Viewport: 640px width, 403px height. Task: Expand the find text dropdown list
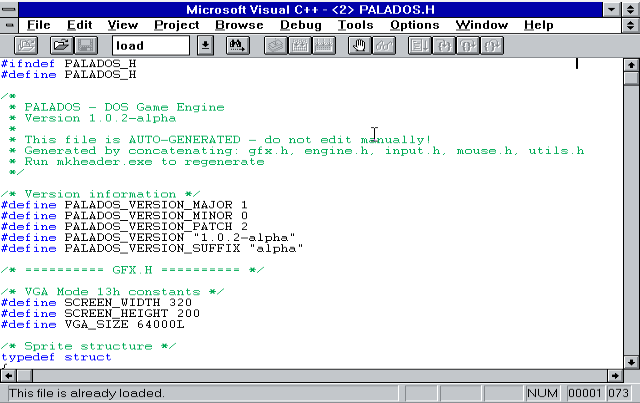pos(205,45)
